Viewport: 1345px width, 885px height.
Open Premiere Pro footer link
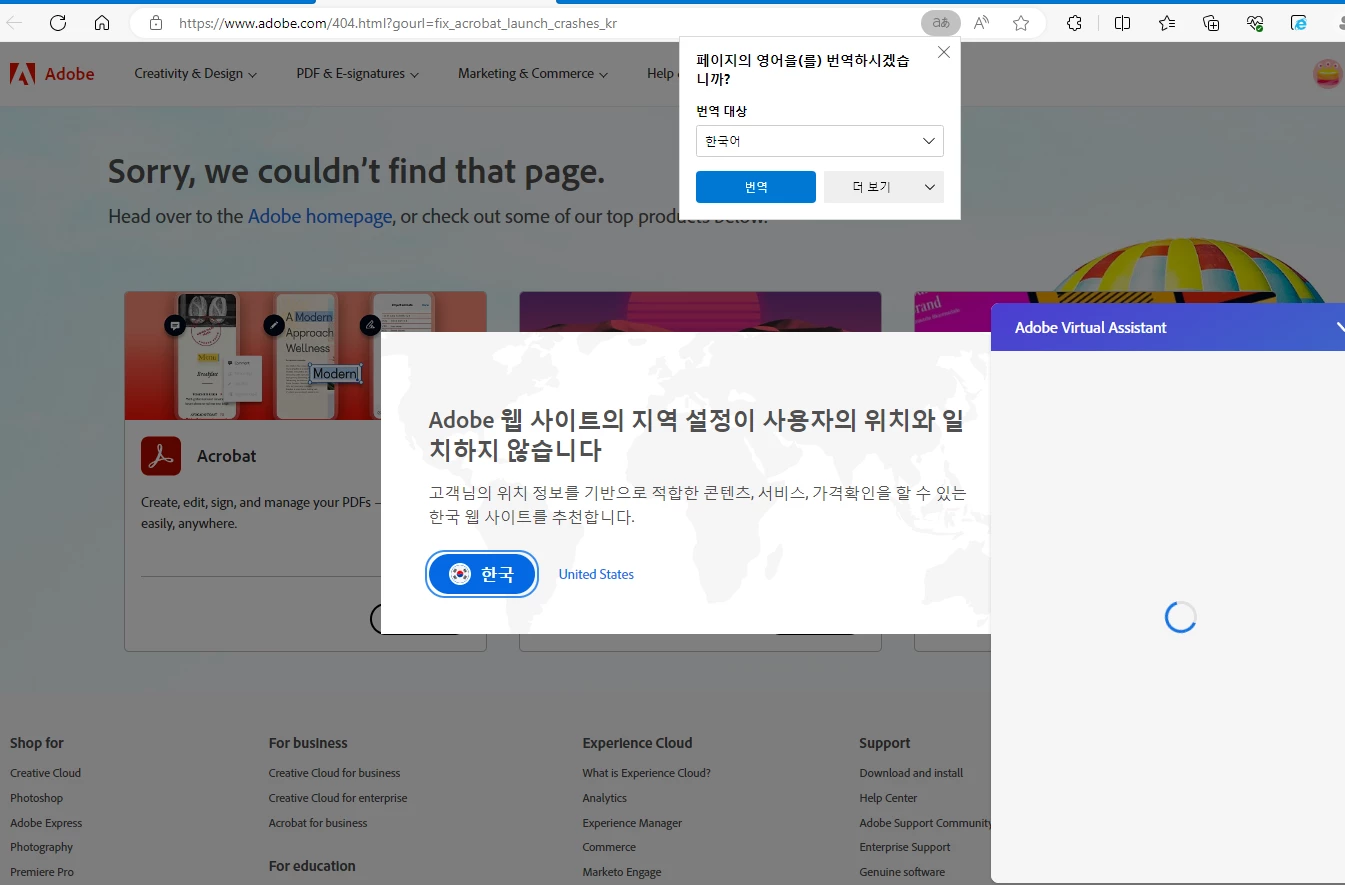[x=42, y=872]
